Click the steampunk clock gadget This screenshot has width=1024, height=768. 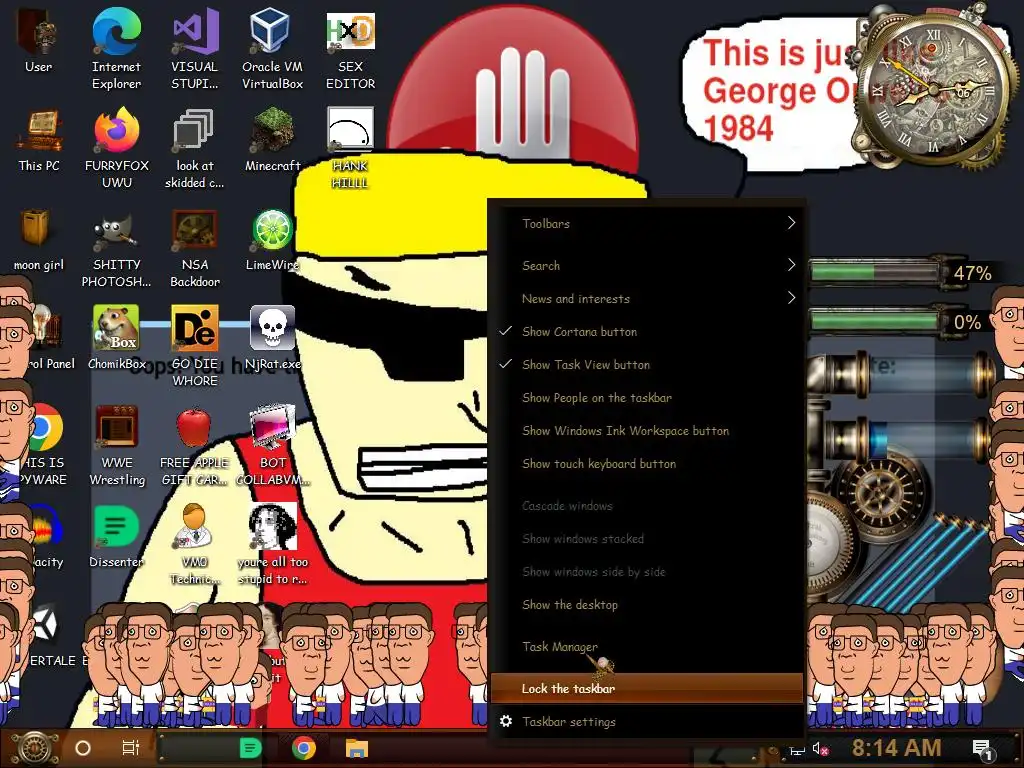pos(932,88)
